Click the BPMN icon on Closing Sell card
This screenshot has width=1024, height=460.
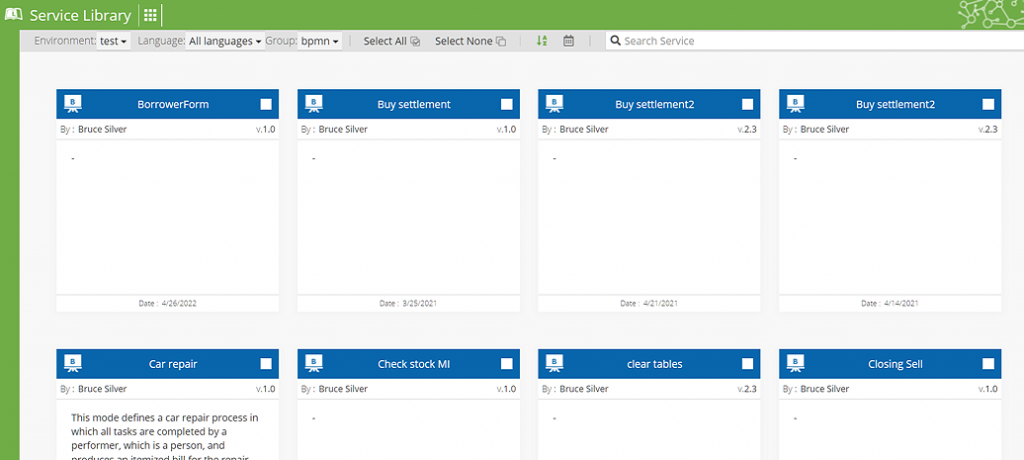point(796,364)
